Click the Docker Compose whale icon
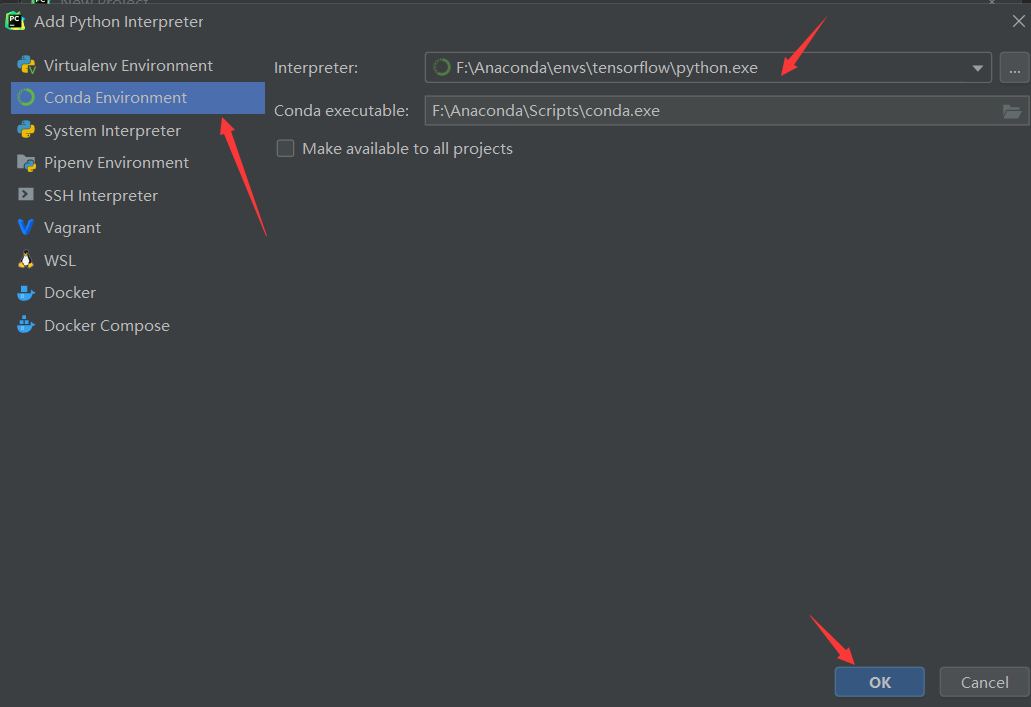This screenshot has width=1031, height=707. (x=26, y=325)
